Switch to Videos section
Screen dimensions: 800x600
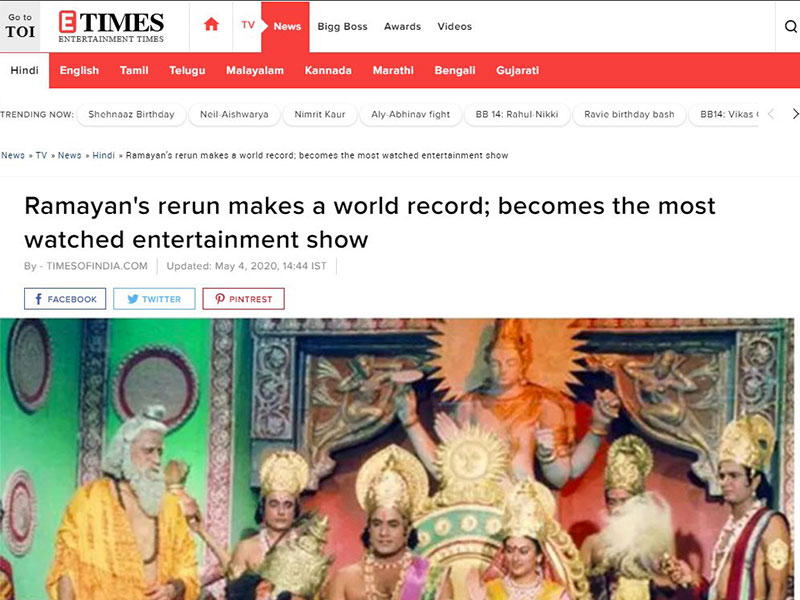(x=454, y=27)
